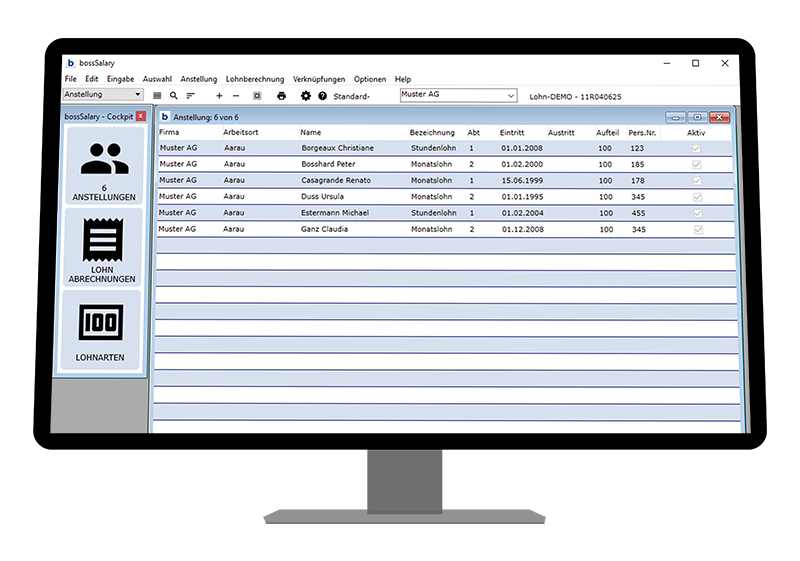Viewport: 800px width, 561px height.
Task: Select the Ganz Claudia name cell
Action: (x=324, y=230)
